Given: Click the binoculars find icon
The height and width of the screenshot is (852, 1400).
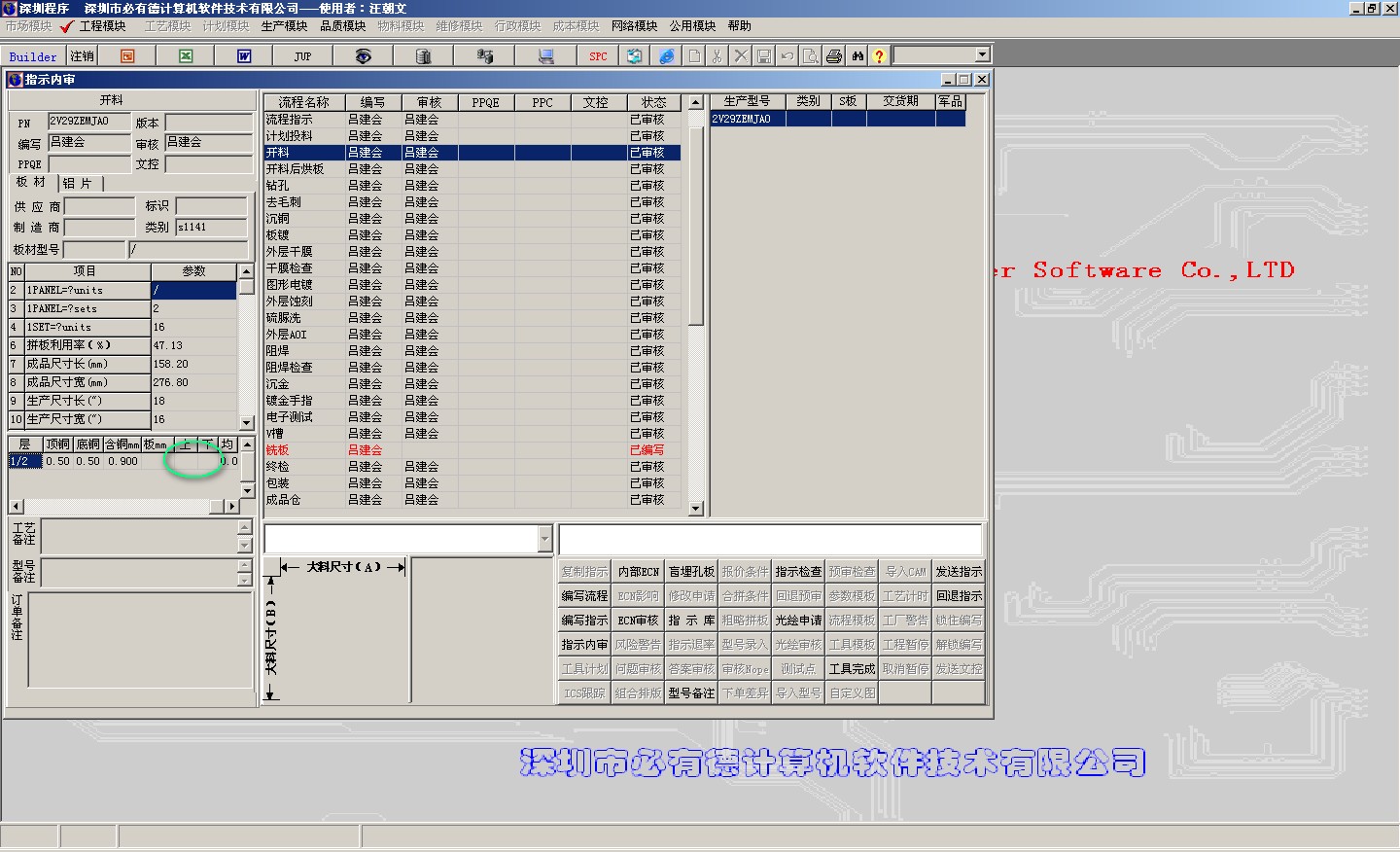Looking at the screenshot, I should 857,56.
